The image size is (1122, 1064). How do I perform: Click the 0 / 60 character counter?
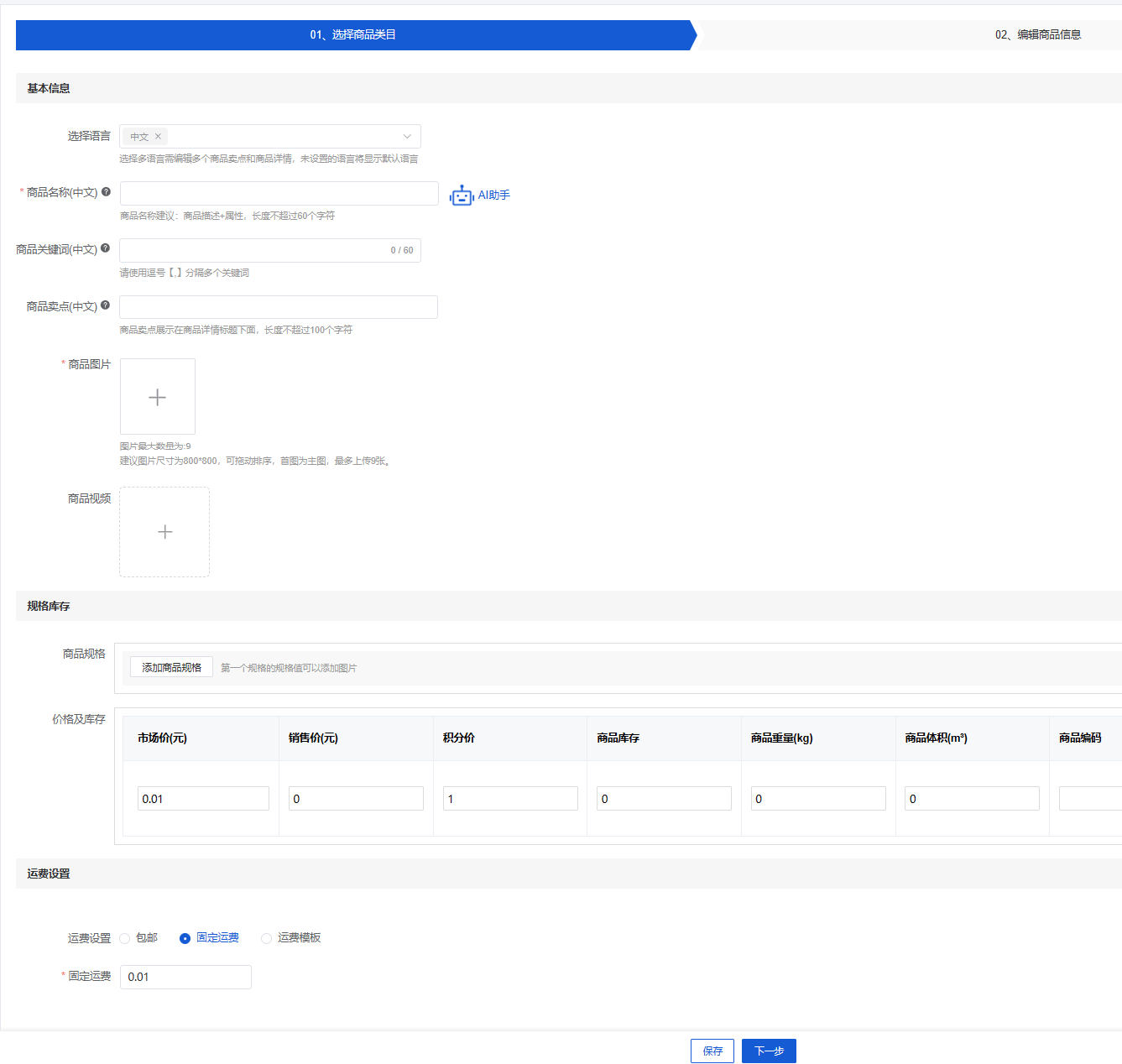coord(402,250)
